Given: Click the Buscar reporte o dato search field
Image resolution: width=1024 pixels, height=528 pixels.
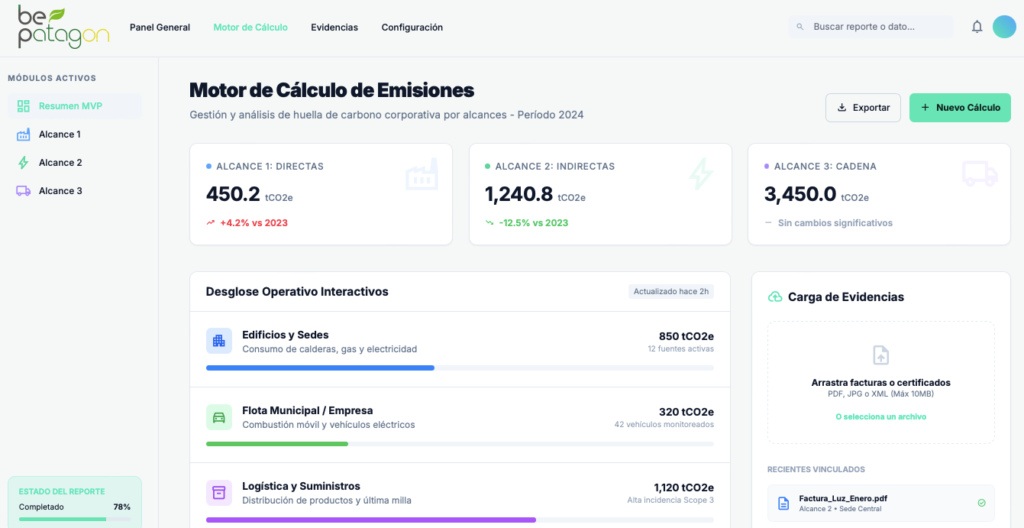Looking at the screenshot, I should click(870, 27).
